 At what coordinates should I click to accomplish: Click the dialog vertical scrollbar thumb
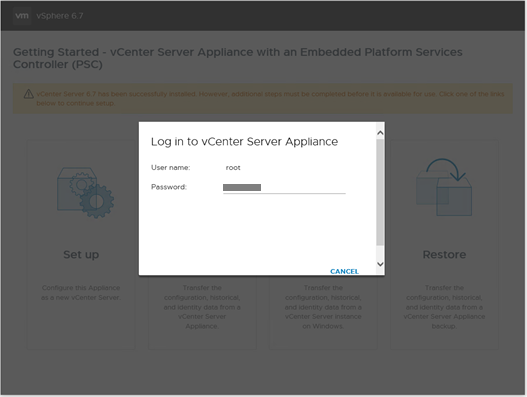[380, 192]
